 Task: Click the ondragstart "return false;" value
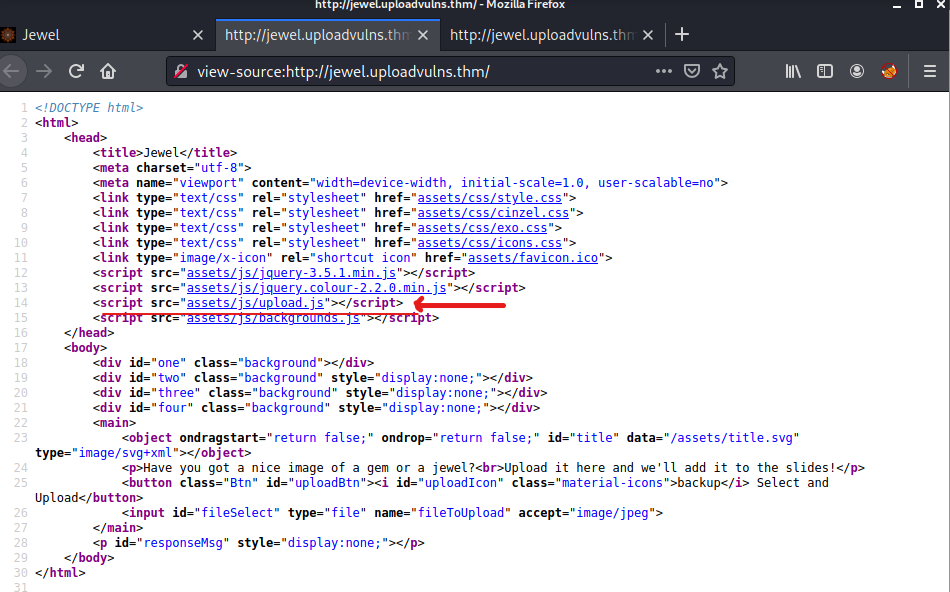tap(320, 438)
